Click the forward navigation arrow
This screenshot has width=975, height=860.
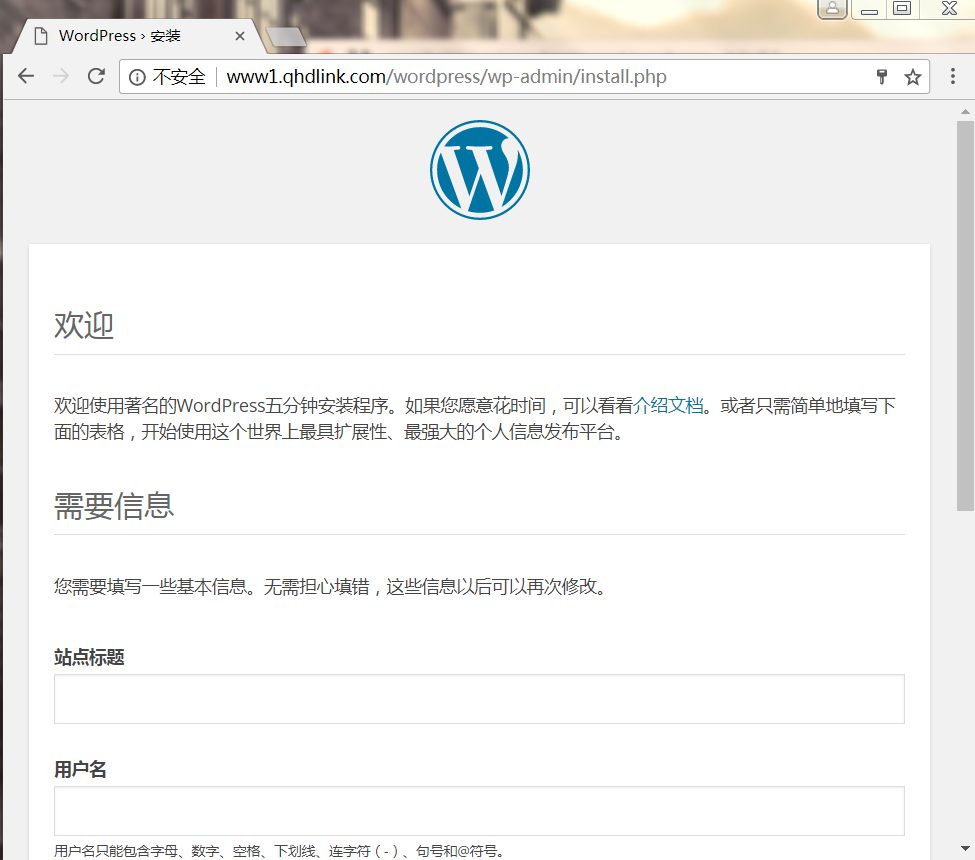(61, 76)
